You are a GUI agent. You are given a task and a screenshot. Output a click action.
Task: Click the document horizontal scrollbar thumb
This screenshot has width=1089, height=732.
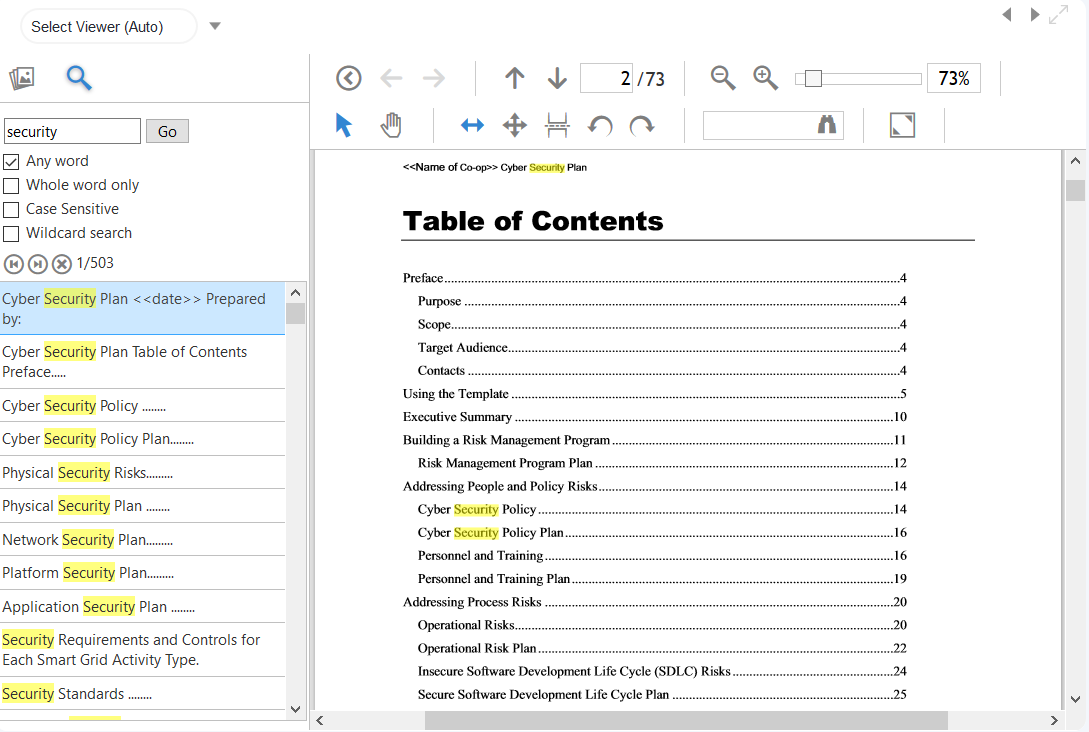pyautogui.click(x=686, y=721)
